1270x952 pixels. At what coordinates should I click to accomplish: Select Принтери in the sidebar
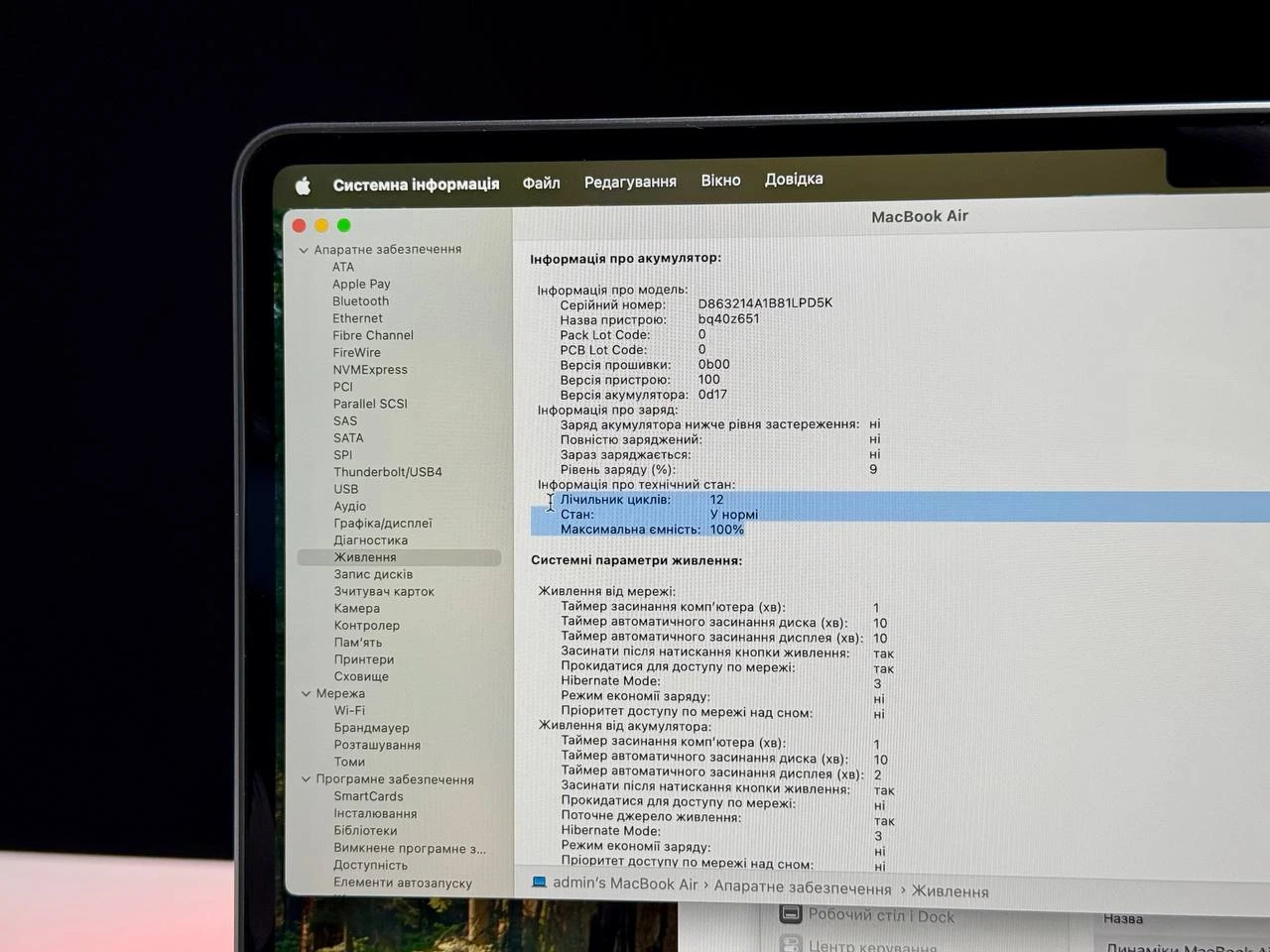[364, 659]
